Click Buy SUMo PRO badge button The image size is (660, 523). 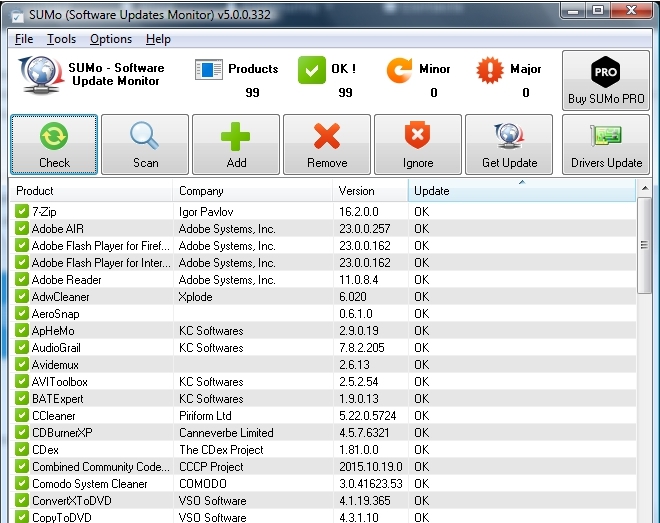pos(606,80)
